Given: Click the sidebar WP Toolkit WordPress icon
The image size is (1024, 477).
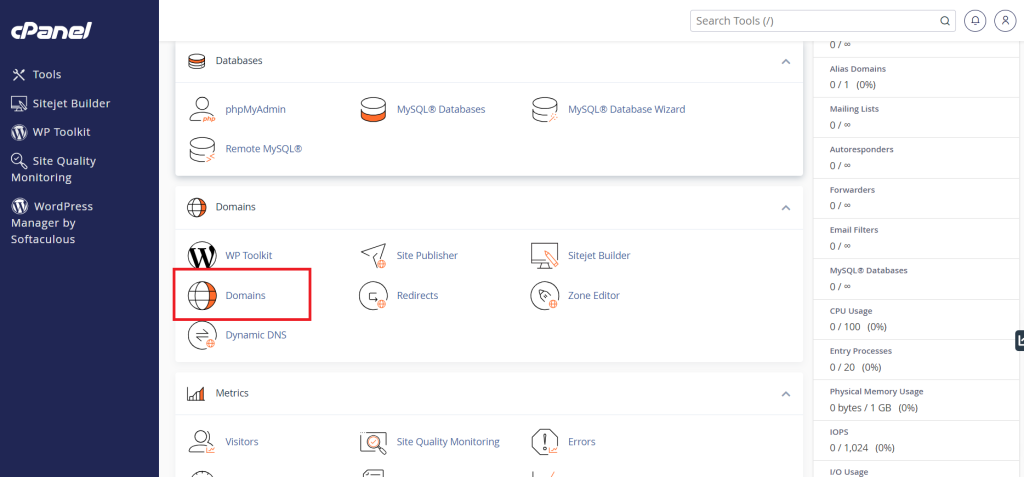Looking at the screenshot, I should click(19, 132).
